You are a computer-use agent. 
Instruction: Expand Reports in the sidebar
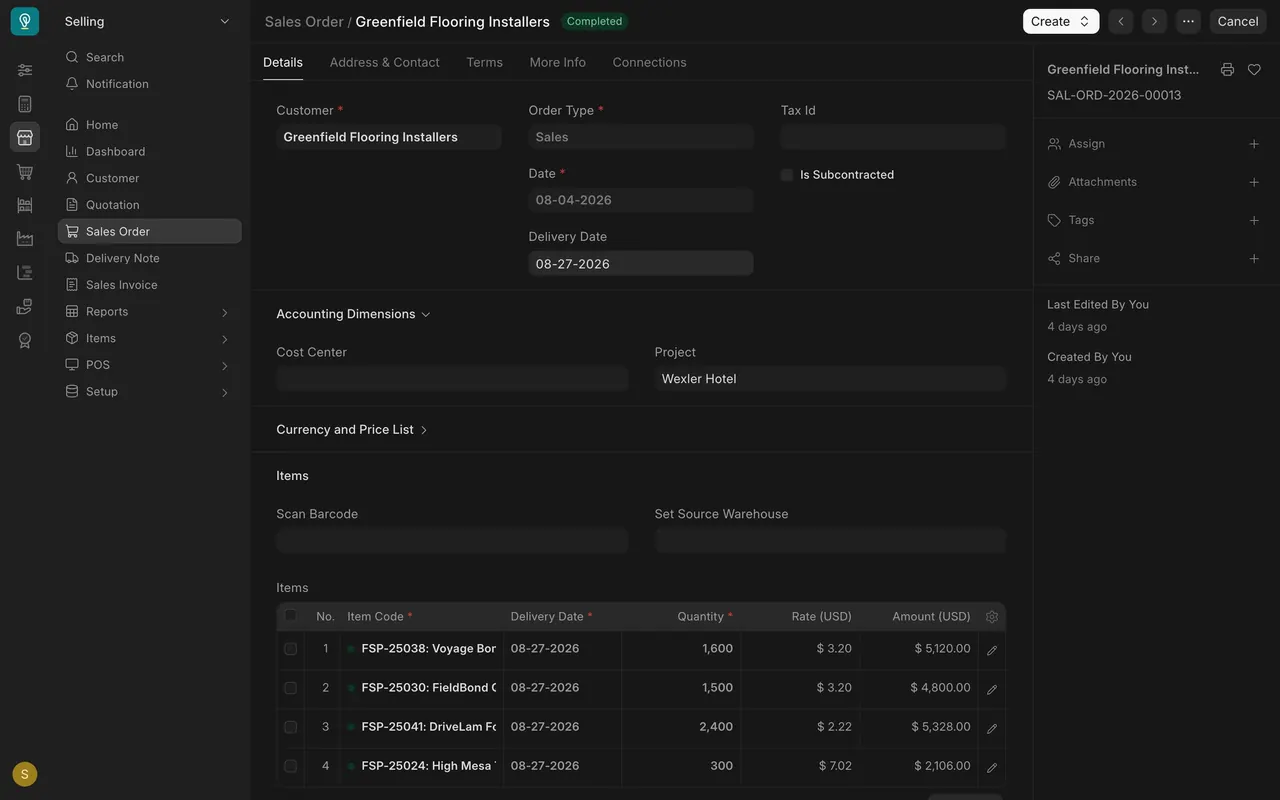[x=149, y=312]
